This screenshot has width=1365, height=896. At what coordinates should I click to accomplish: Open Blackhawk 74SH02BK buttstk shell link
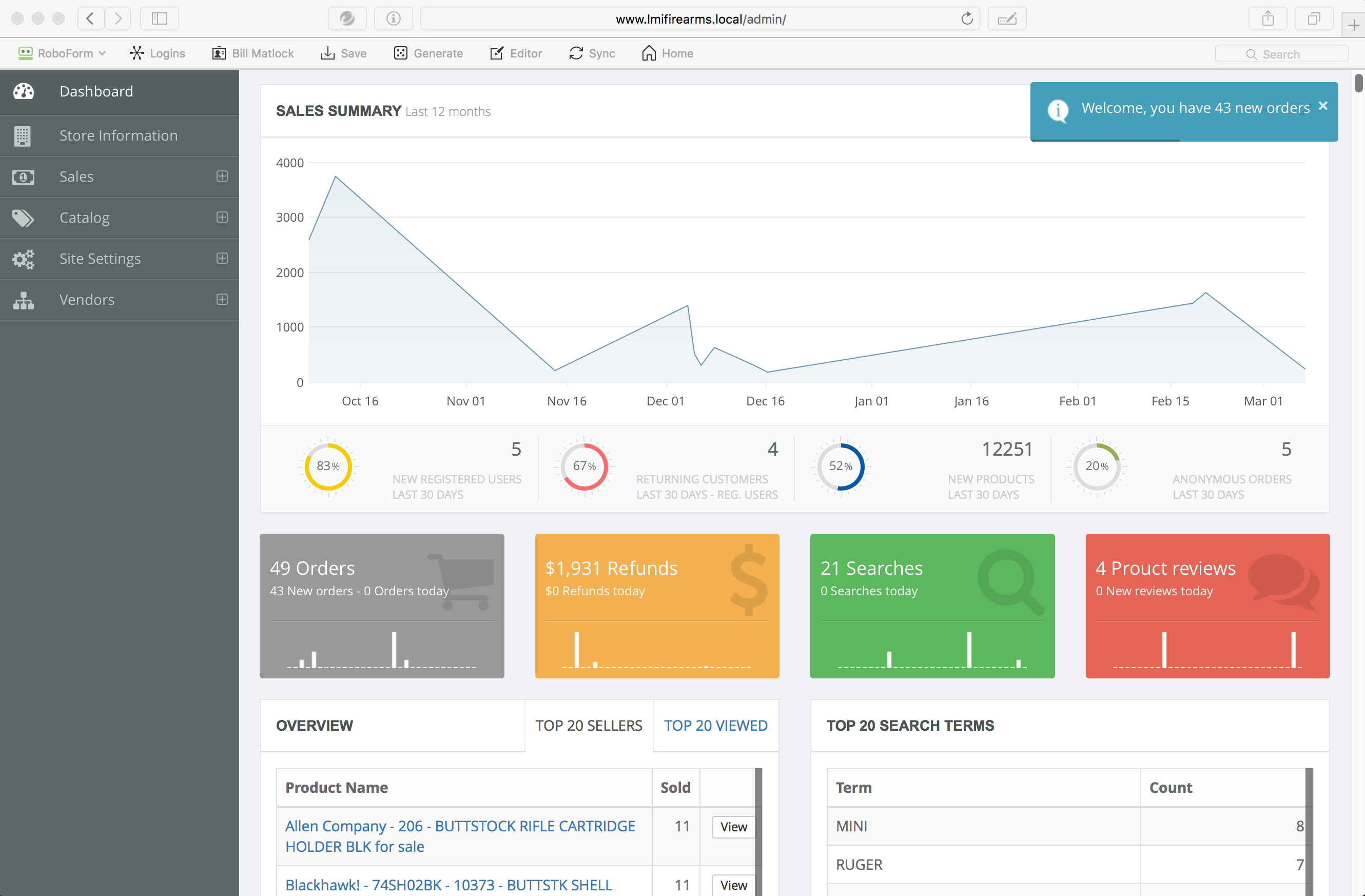click(x=449, y=885)
